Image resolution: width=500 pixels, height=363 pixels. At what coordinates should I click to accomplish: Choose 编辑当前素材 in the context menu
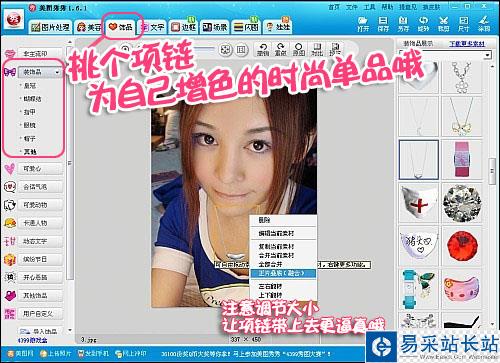[283, 233]
